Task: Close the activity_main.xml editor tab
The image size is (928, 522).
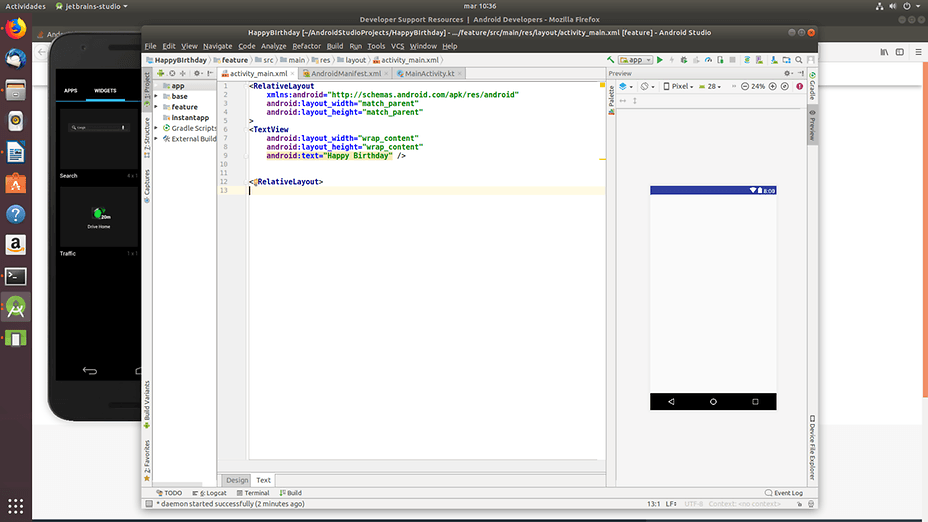Action: 292,73
